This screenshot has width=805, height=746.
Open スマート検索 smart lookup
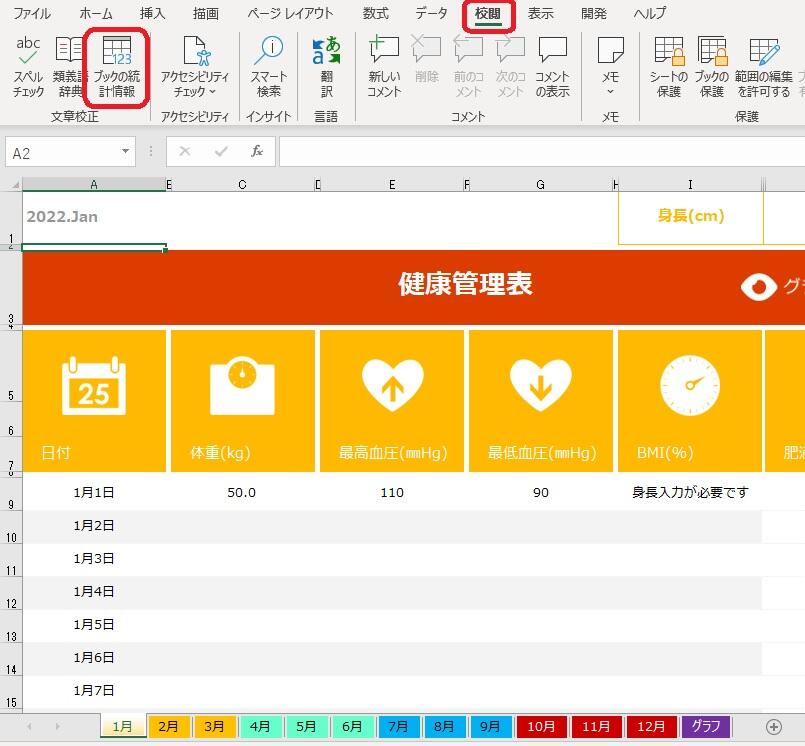coord(268,66)
